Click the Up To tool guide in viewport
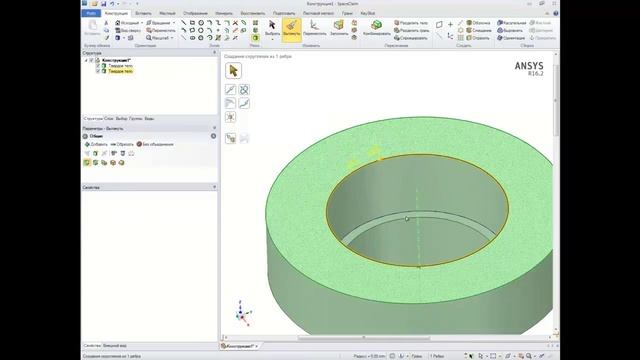640x360 pixels. (230, 138)
